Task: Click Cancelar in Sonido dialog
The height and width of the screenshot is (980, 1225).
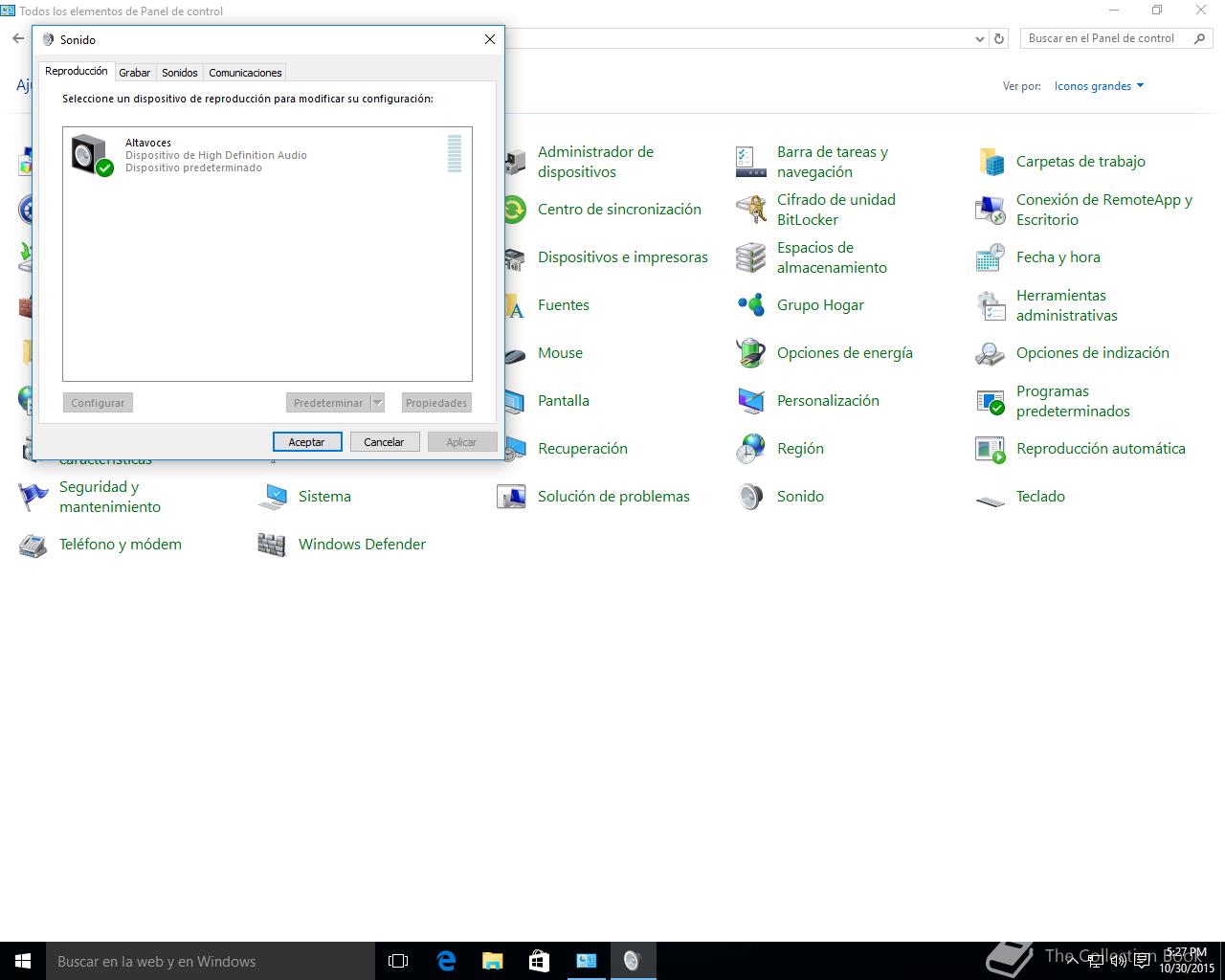Action: coord(384,442)
